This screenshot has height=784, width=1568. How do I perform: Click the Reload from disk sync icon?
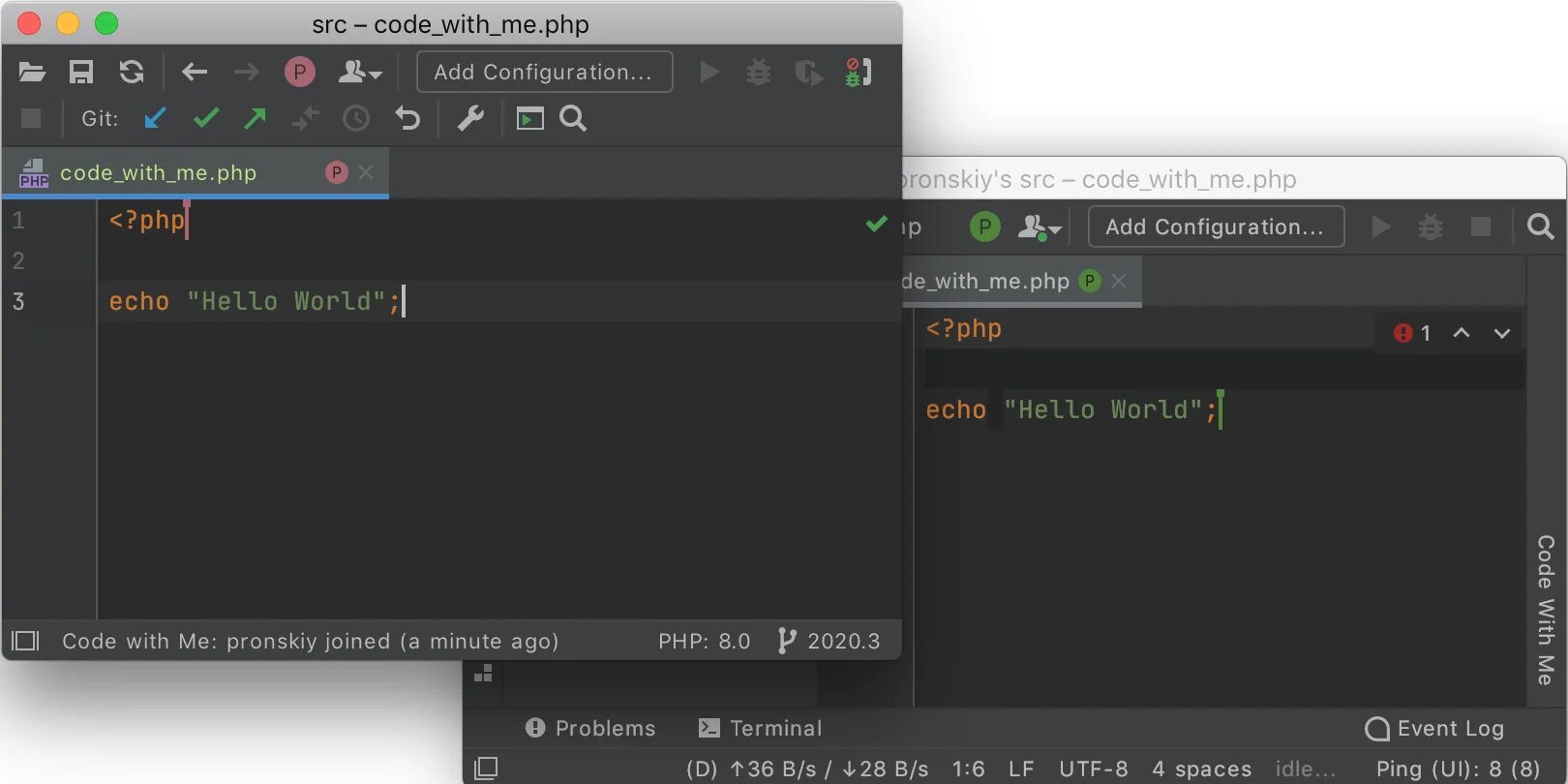132,73
